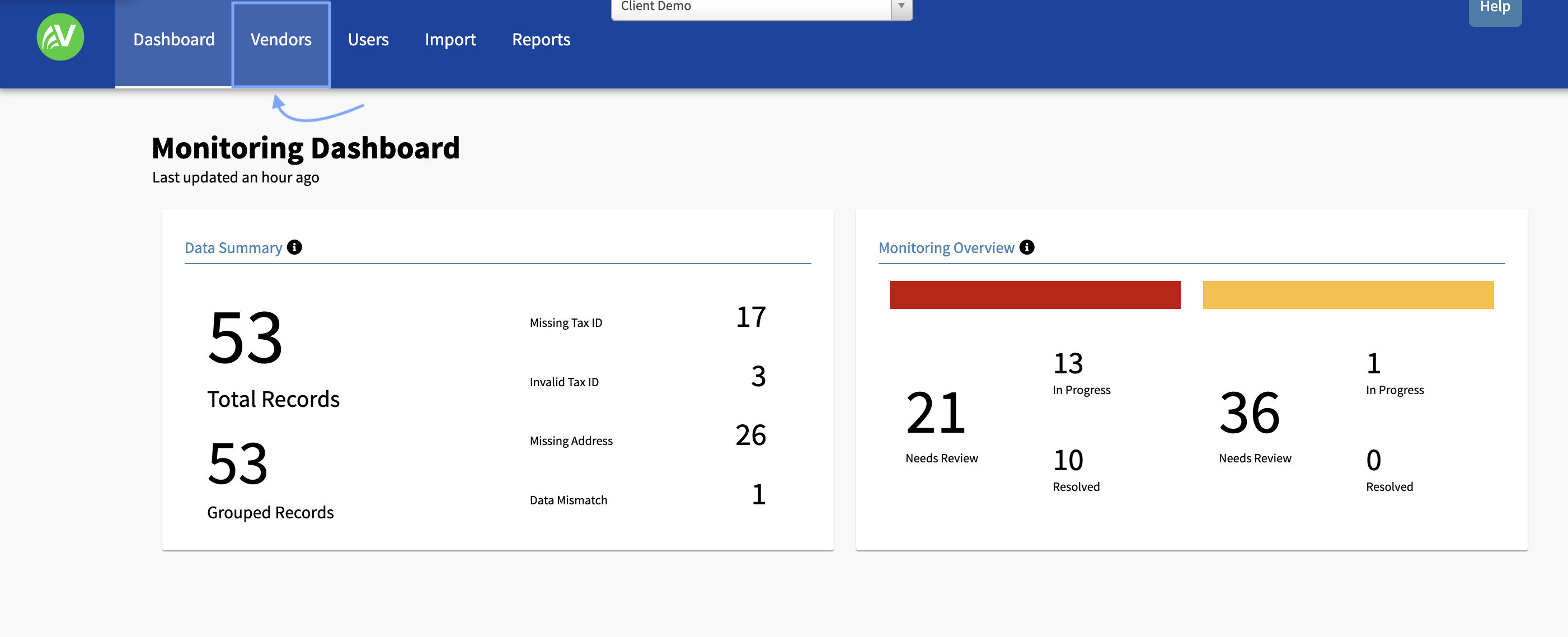
Task: Switch to the Vendors tab
Action: coord(280,40)
